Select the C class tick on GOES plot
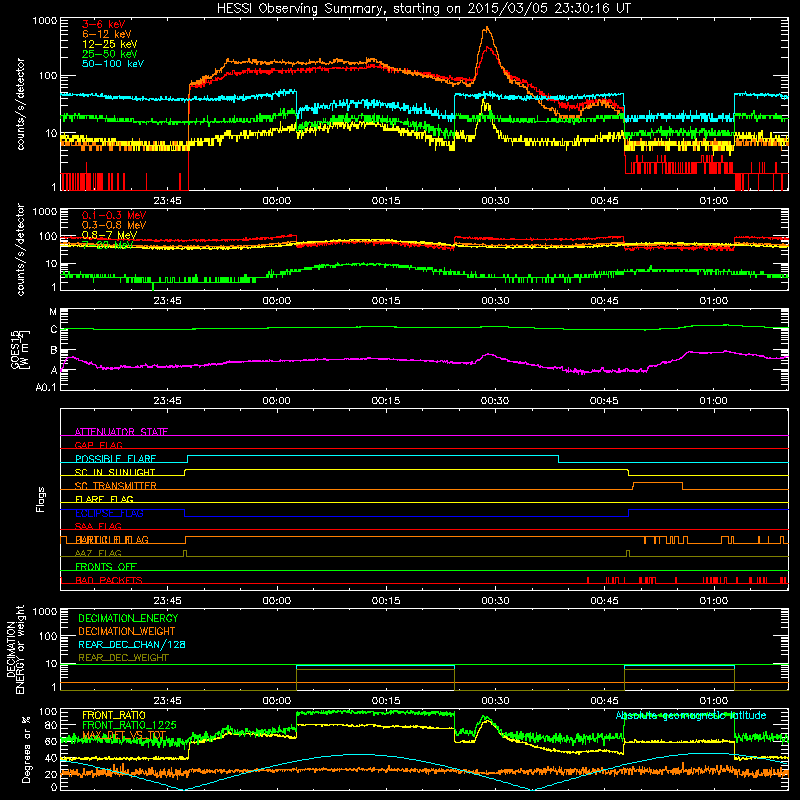The height and width of the screenshot is (800, 800). pyautogui.click(x=54, y=330)
